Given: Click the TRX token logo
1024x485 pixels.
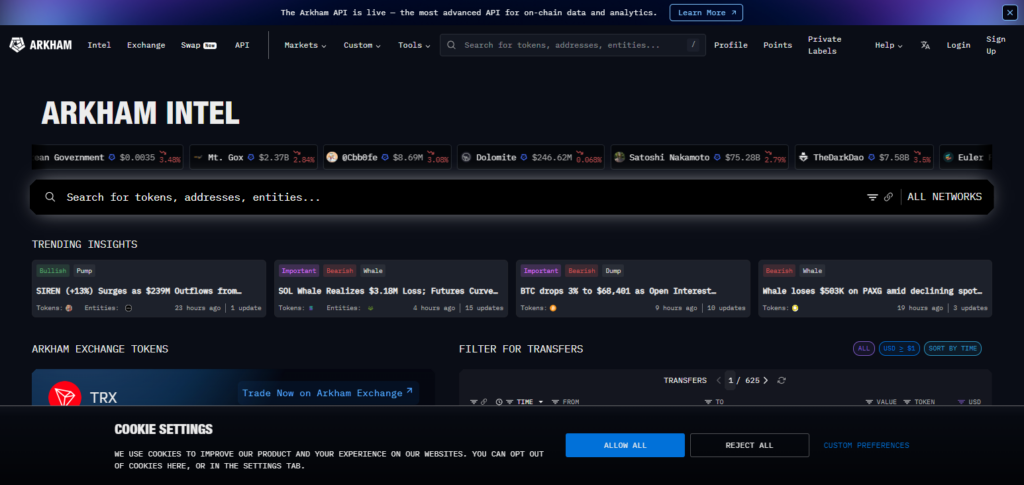Looking at the screenshot, I should [65, 397].
